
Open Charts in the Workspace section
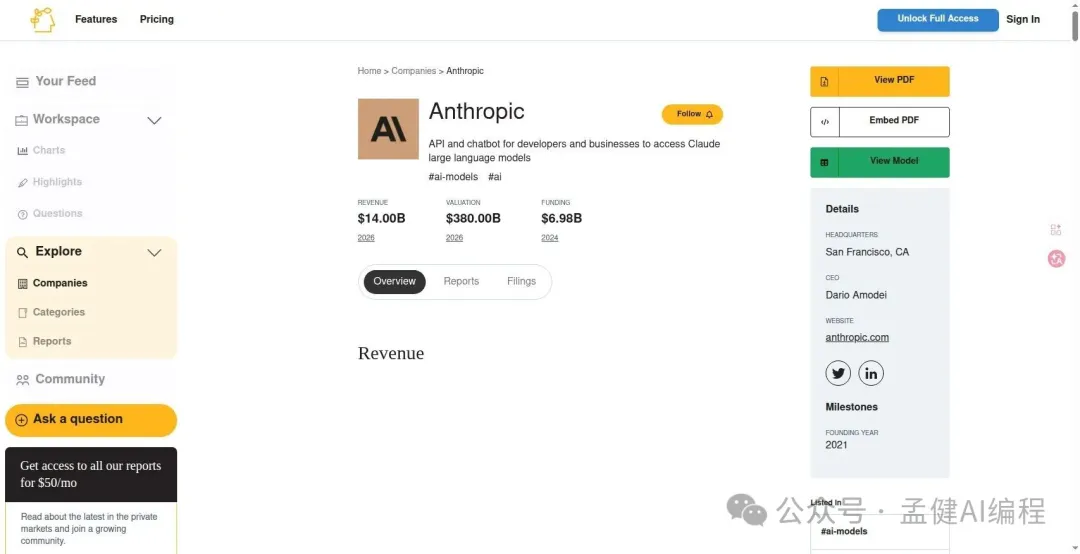click(49, 150)
